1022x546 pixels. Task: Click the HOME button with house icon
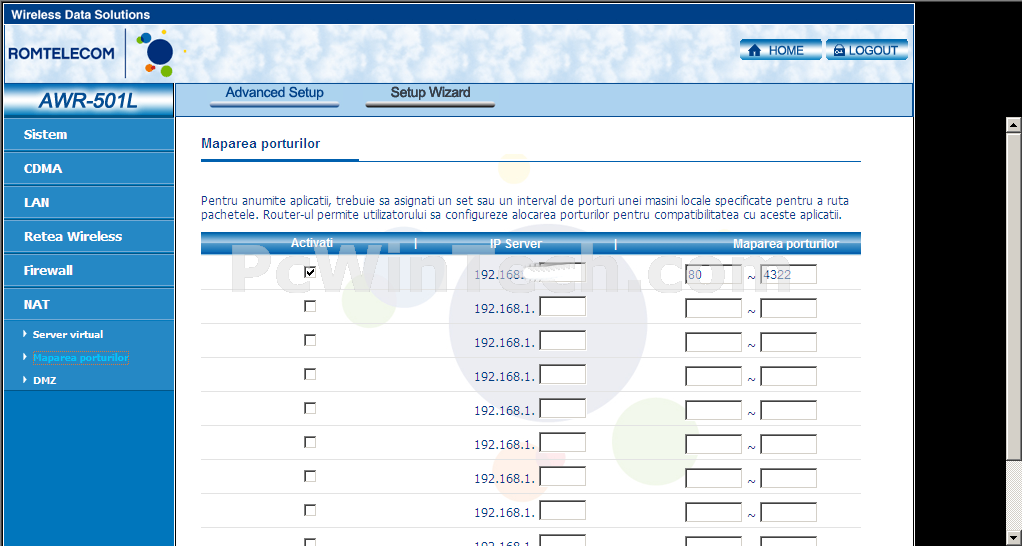click(780, 50)
